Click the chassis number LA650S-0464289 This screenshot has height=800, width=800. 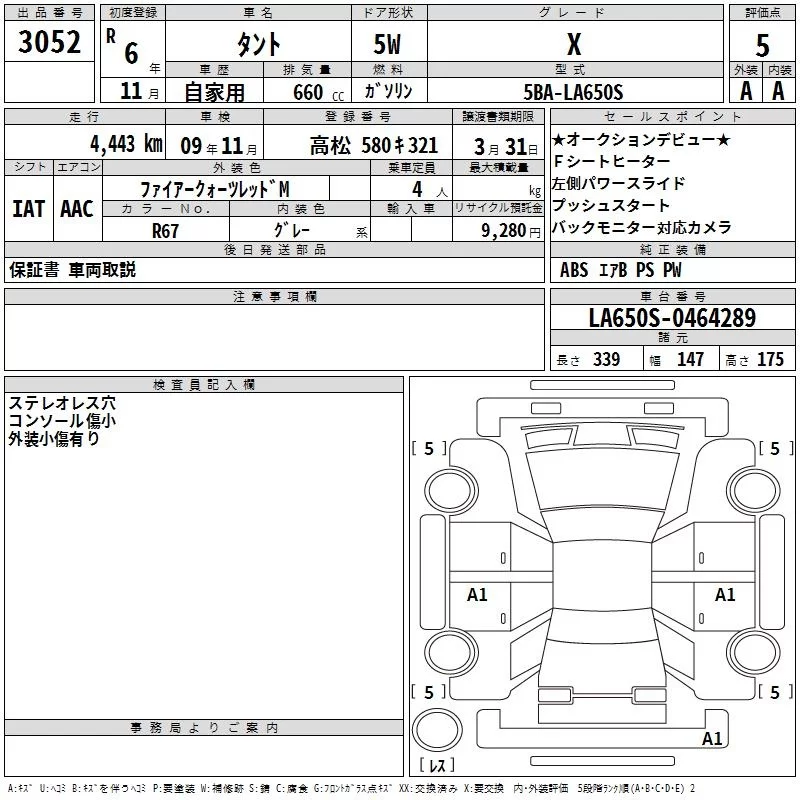[672, 318]
